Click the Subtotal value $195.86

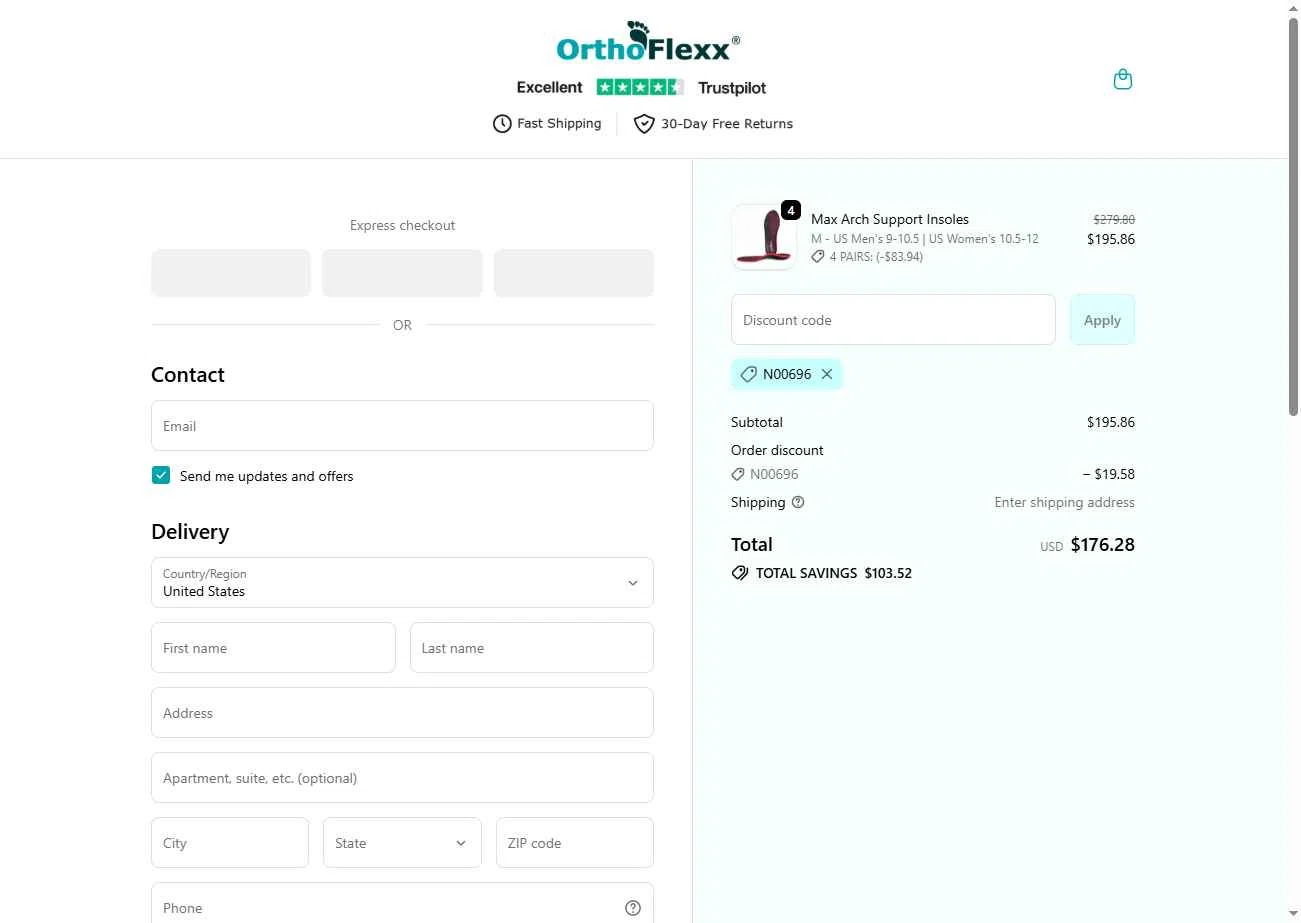(x=1111, y=422)
